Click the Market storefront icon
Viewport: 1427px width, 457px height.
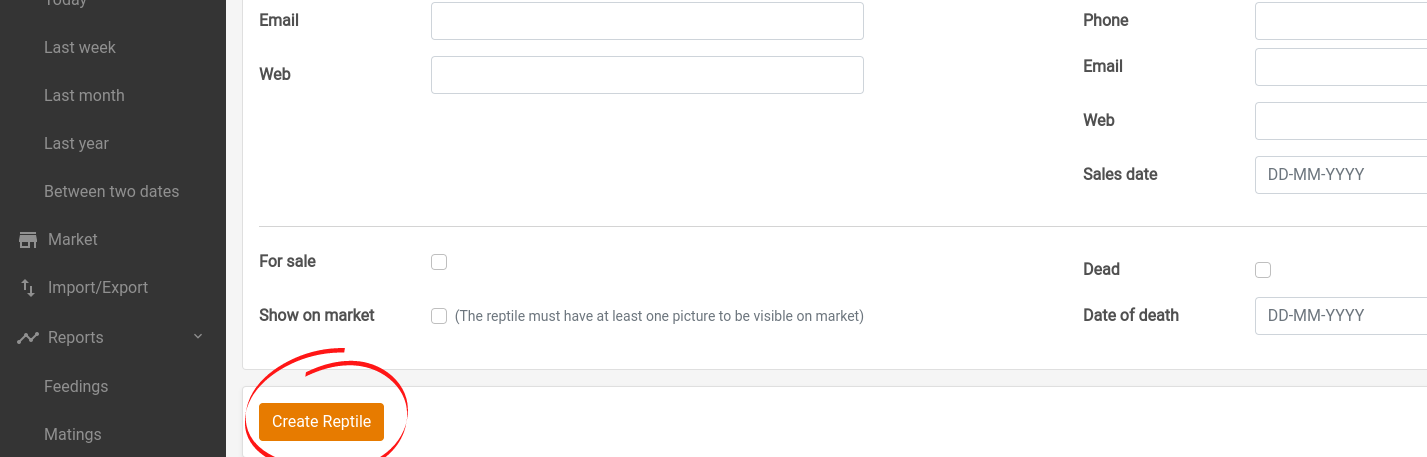(x=27, y=240)
